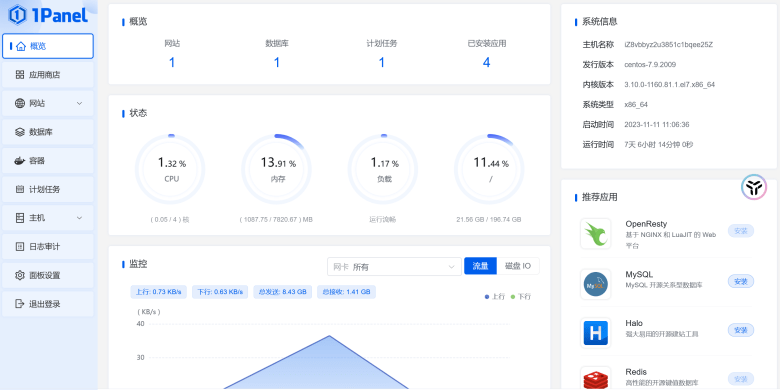Screen dimensions: 780x390
Task: Click the host server icon
Action: coord(20,218)
